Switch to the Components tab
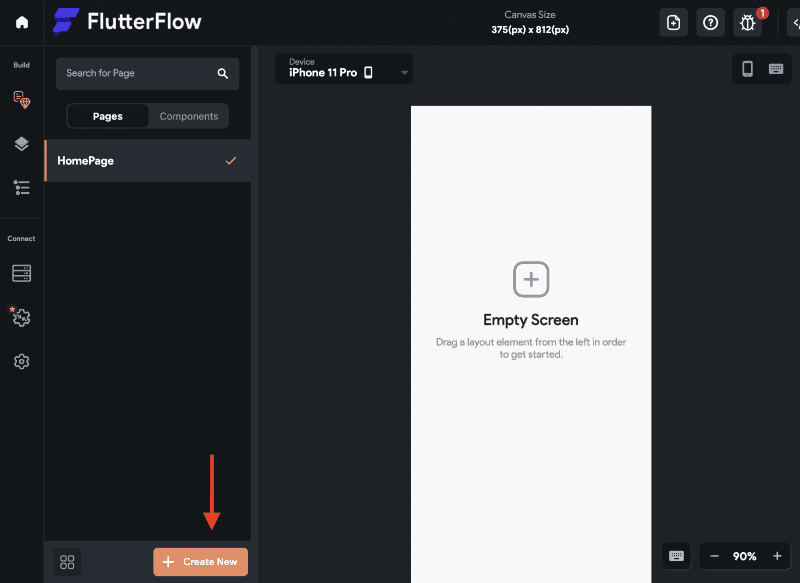The image size is (800, 583). (189, 116)
